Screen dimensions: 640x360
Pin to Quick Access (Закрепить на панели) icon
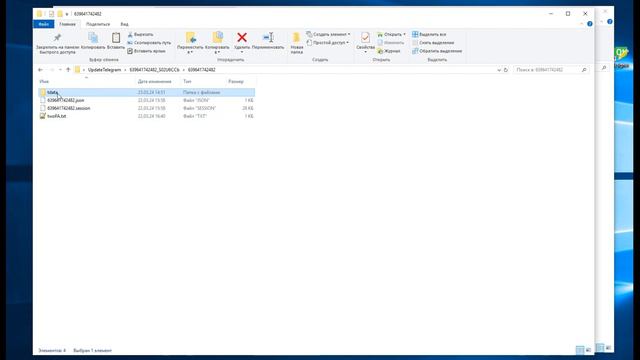click(x=57, y=38)
